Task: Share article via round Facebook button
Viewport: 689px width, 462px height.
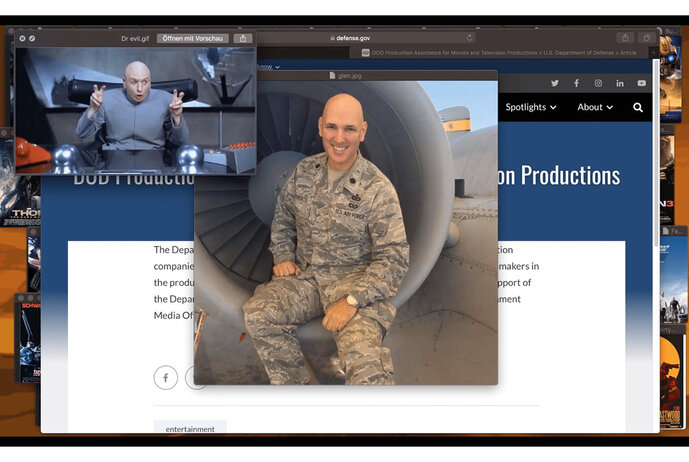Action: pyautogui.click(x=165, y=377)
